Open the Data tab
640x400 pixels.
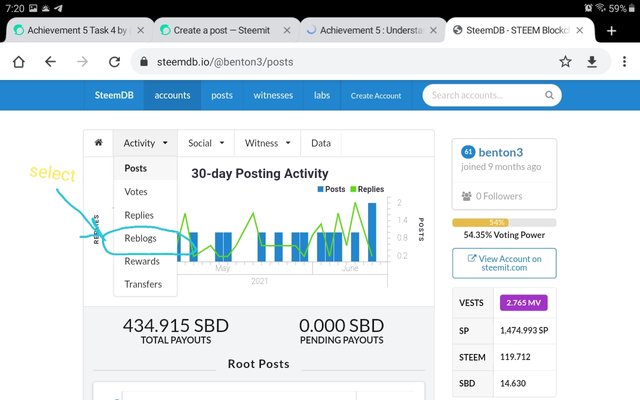(x=321, y=143)
